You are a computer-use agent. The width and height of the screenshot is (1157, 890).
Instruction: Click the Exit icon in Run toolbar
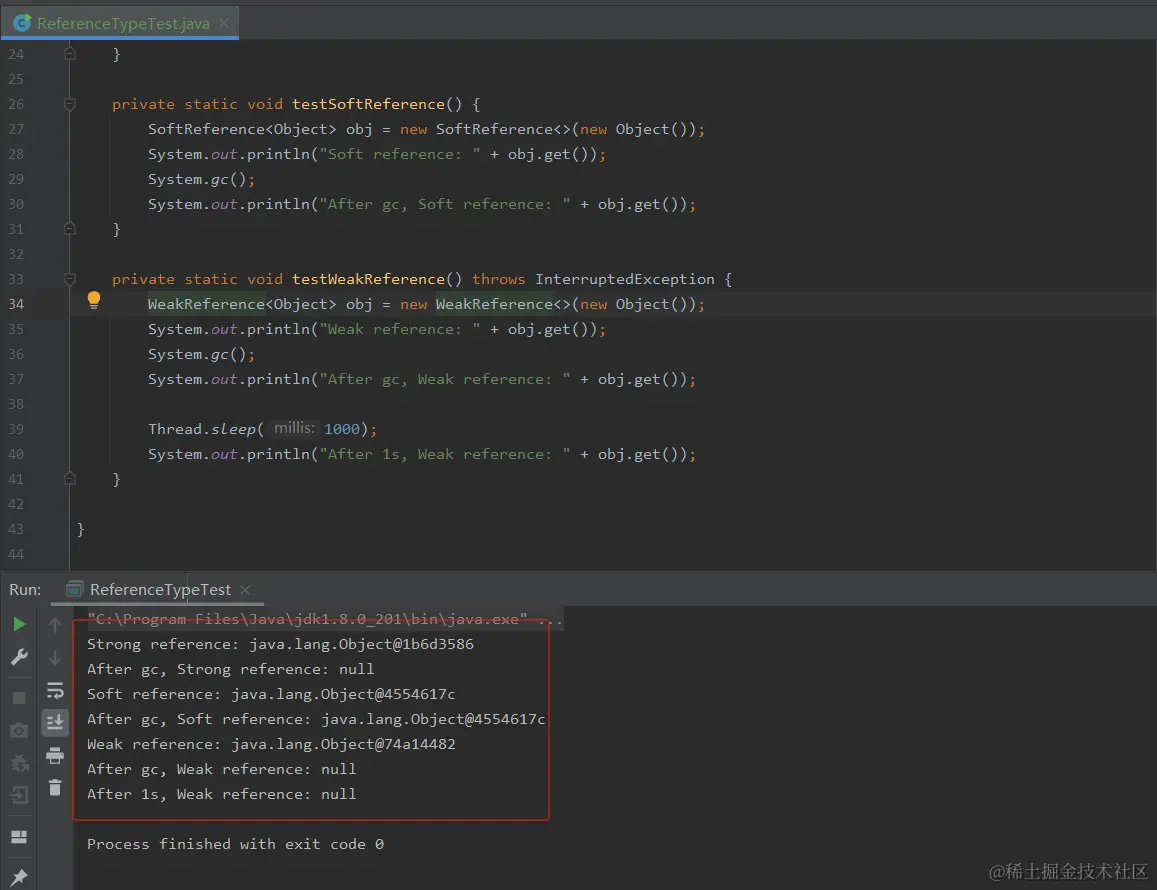point(19,795)
